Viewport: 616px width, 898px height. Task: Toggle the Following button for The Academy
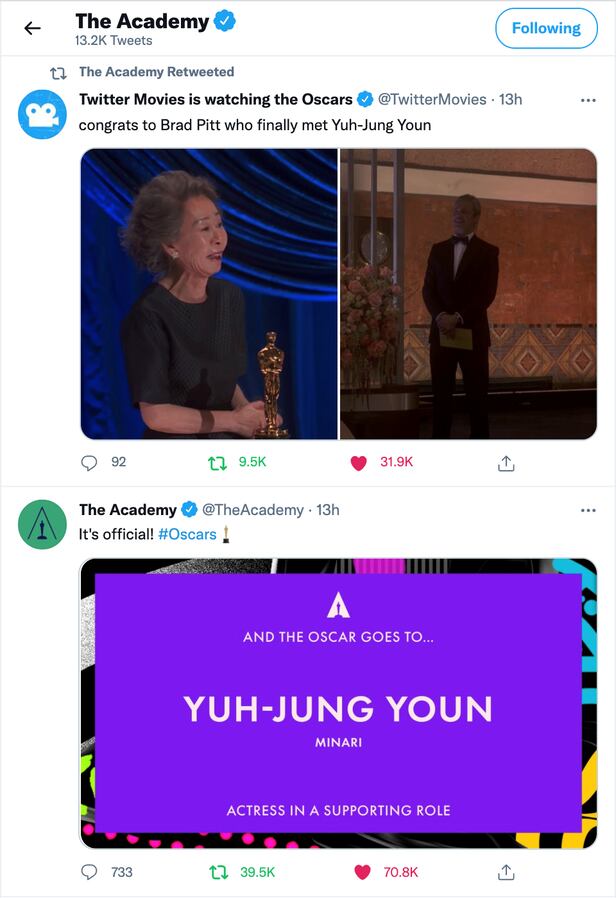pyautogui.click(x=546, y=28)
